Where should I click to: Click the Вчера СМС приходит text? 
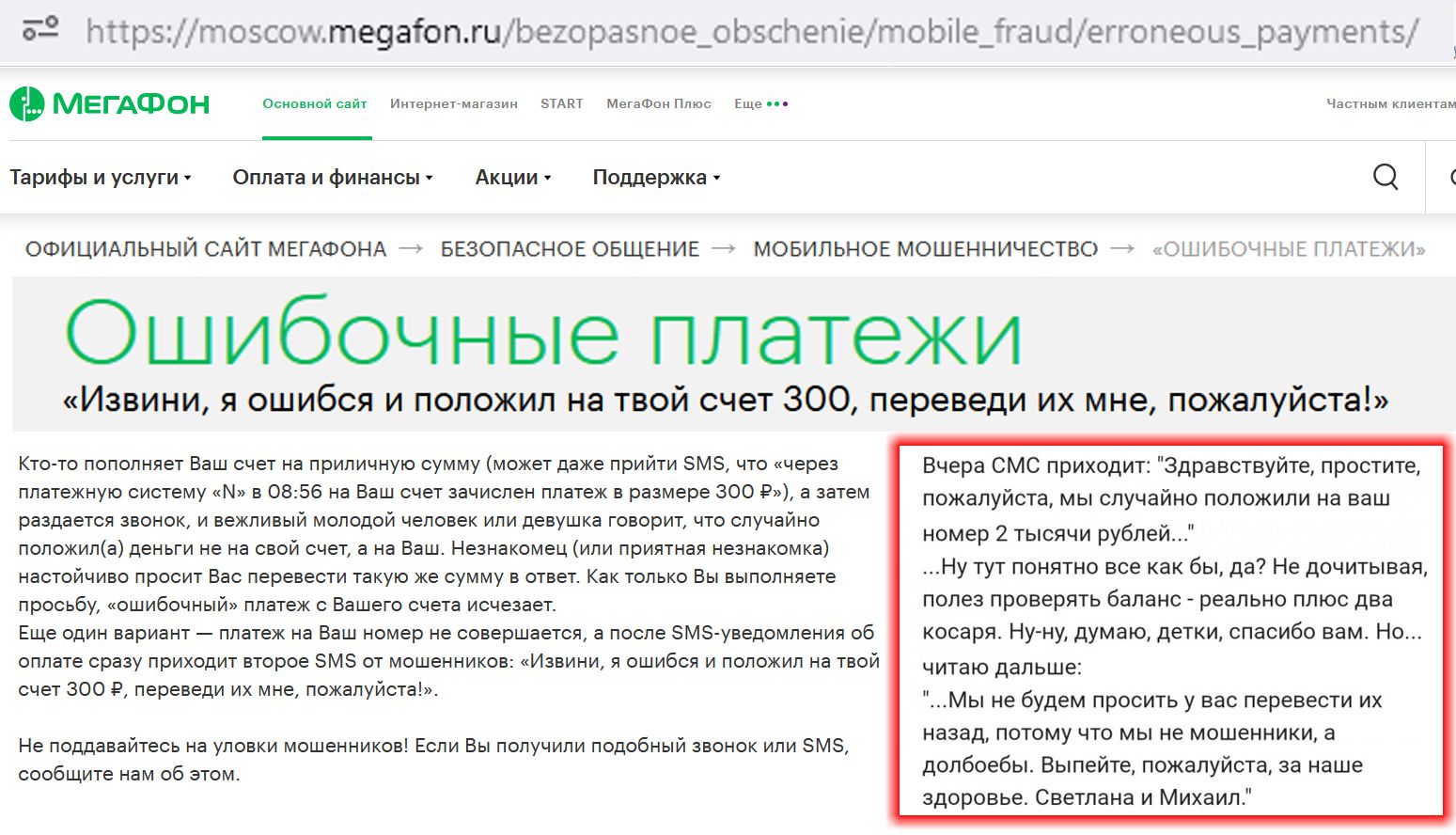pyautogui.click(x=1172, y=499)
